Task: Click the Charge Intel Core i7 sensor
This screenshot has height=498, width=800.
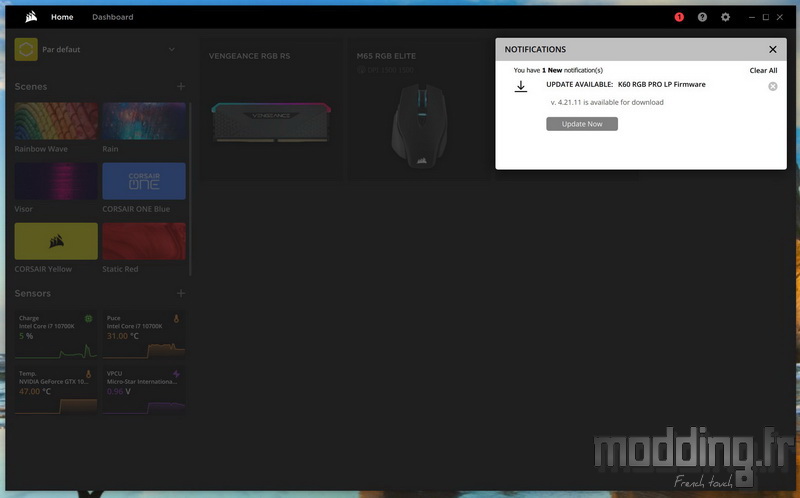Action: (x=56, y=335)
